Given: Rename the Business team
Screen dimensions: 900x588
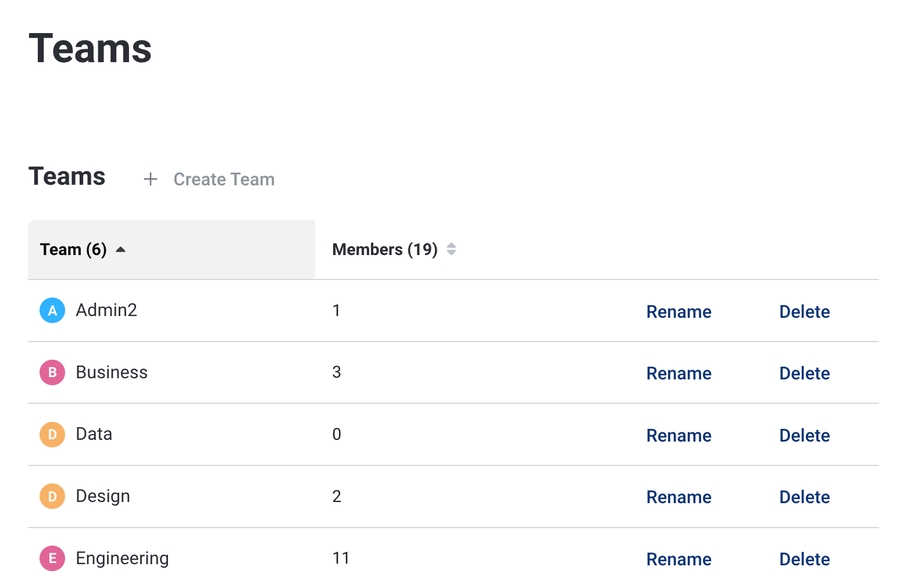Looking at the screenshot, I should pos(678,374).
